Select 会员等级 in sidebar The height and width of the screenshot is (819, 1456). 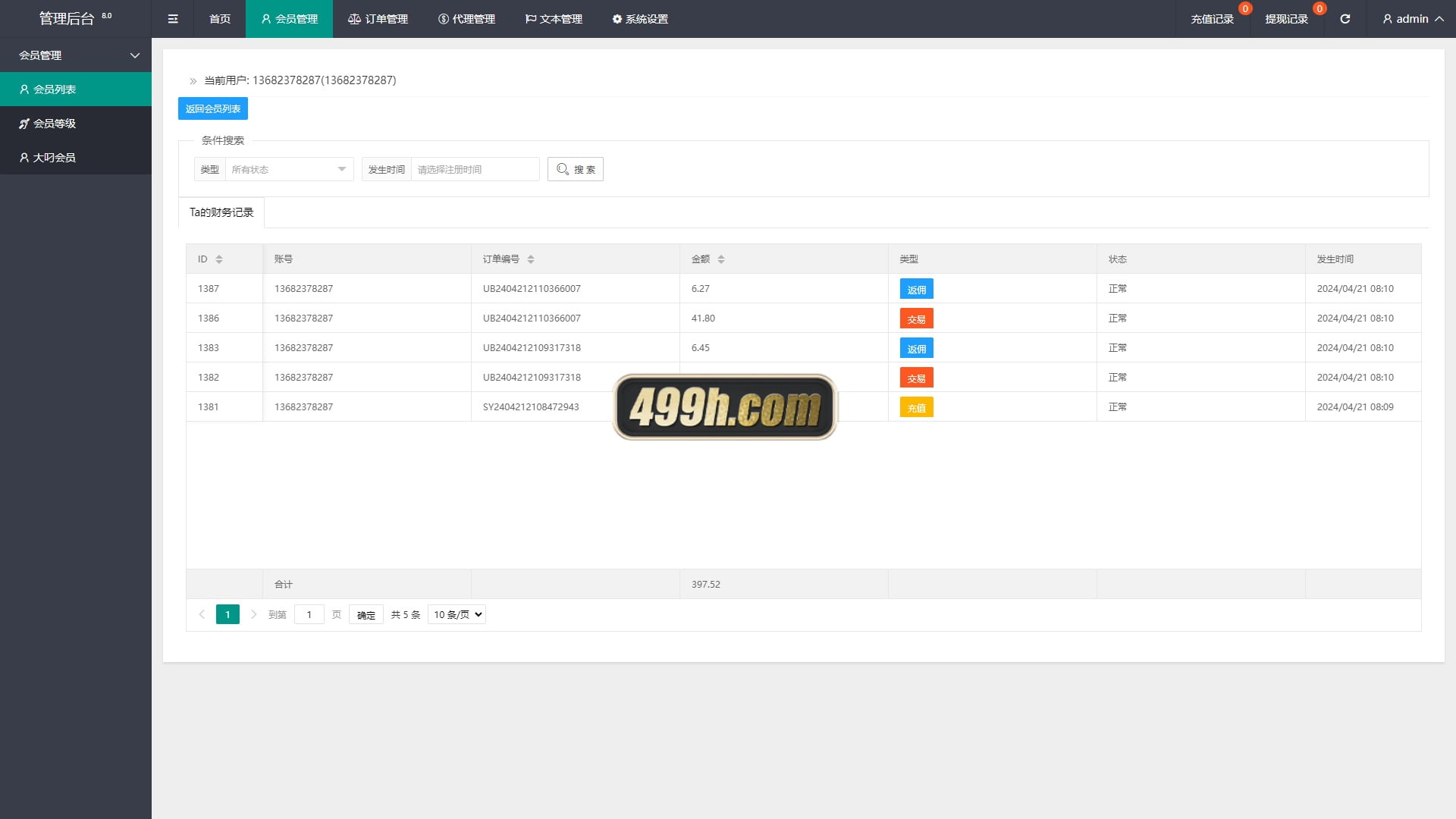tap(76, 124)
